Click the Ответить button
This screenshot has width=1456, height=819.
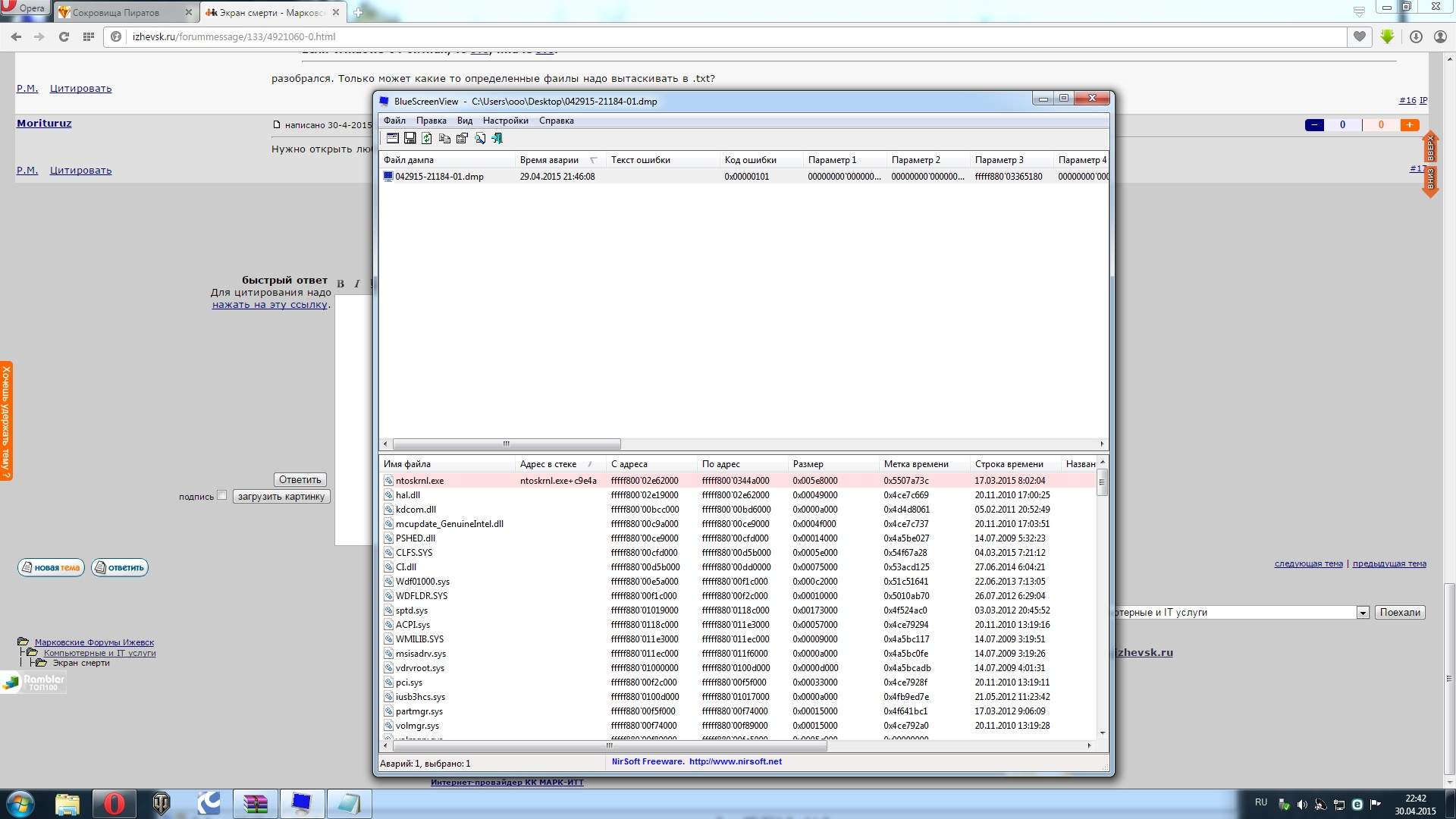pyautogui.click(x=300, y=479)
